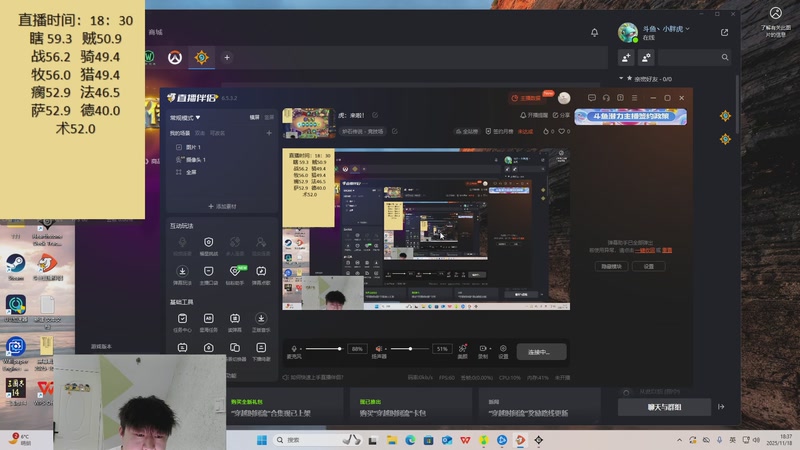Click 开播提醒 bell icon

tap(523, 115)
